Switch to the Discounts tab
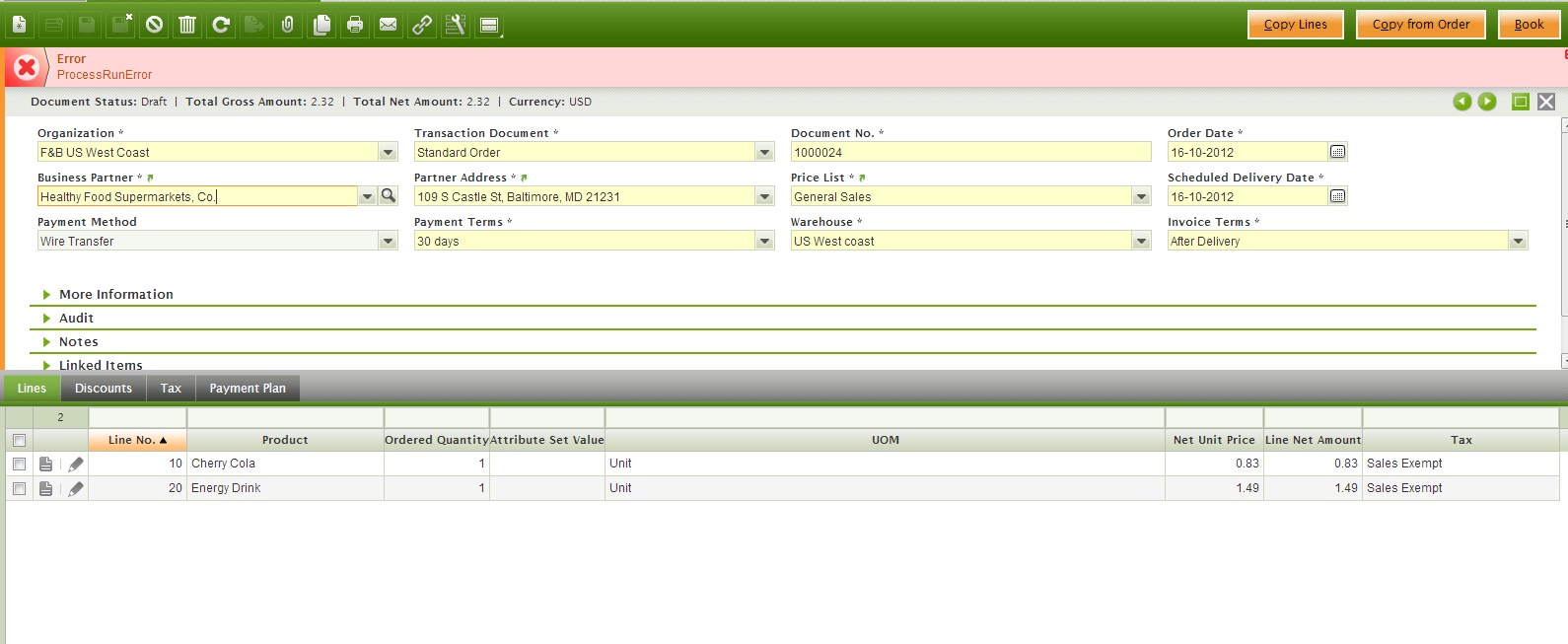 [x=104, y=389]
